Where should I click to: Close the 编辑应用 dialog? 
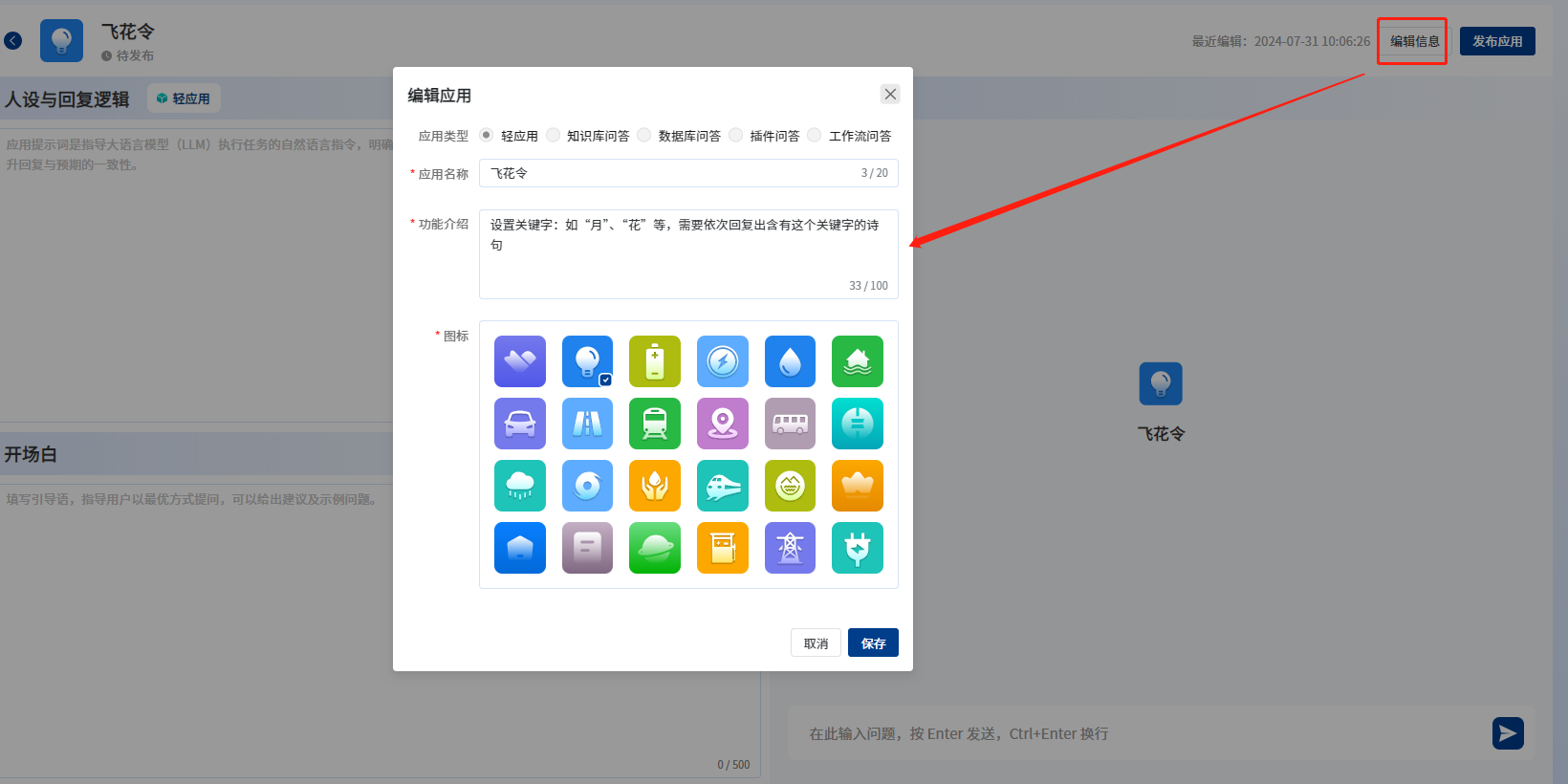890,94
